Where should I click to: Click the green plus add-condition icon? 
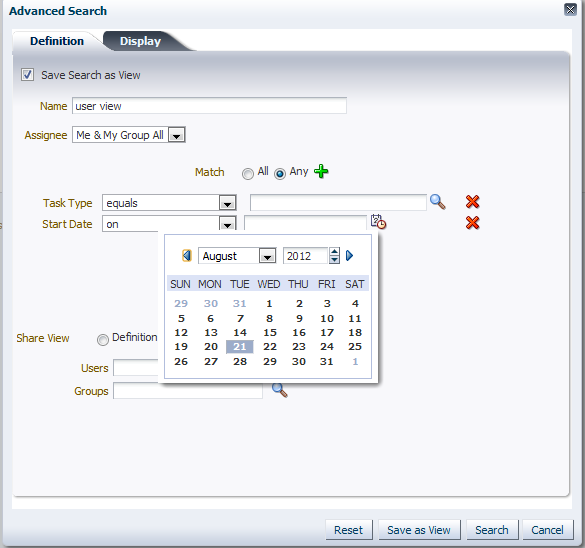[x=321, y=172]
